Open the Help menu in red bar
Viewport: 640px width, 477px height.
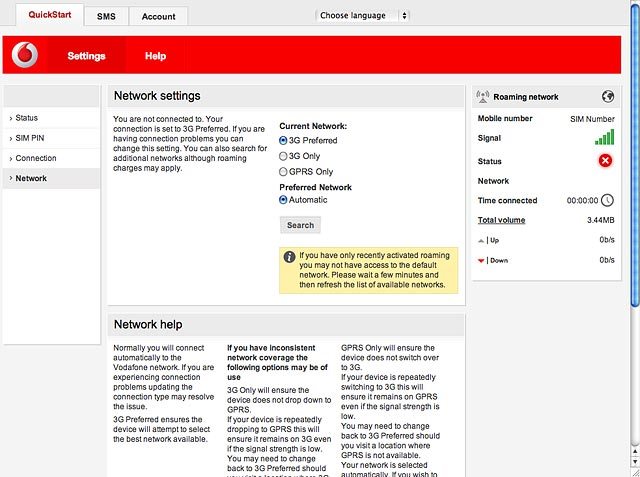tap(156, 55)
